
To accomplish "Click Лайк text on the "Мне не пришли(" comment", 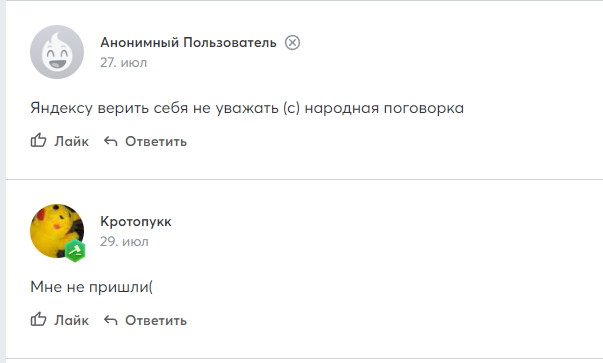I will pos(72,320).
